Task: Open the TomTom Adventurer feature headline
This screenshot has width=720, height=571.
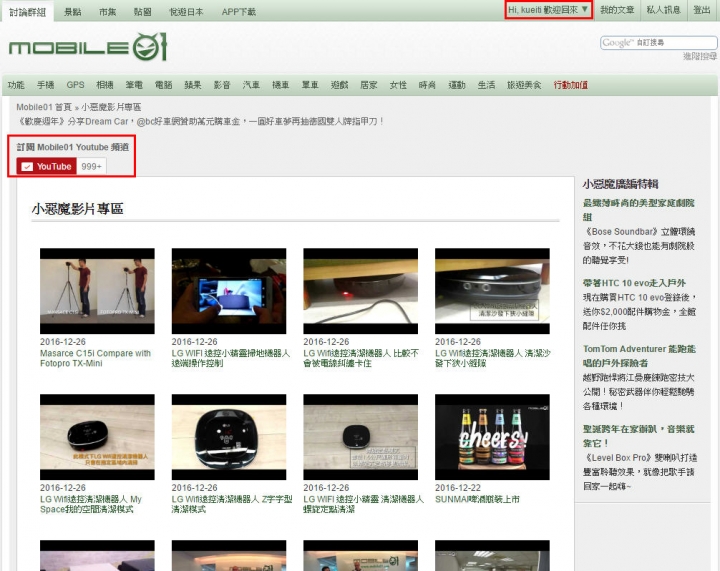Action: (x=639, y=356)
